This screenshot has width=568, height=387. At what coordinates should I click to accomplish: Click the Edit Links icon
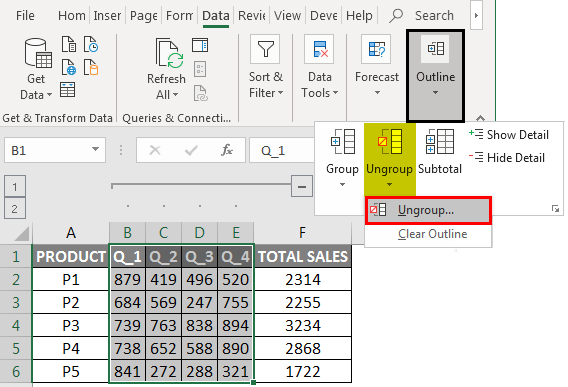point(200,93)
